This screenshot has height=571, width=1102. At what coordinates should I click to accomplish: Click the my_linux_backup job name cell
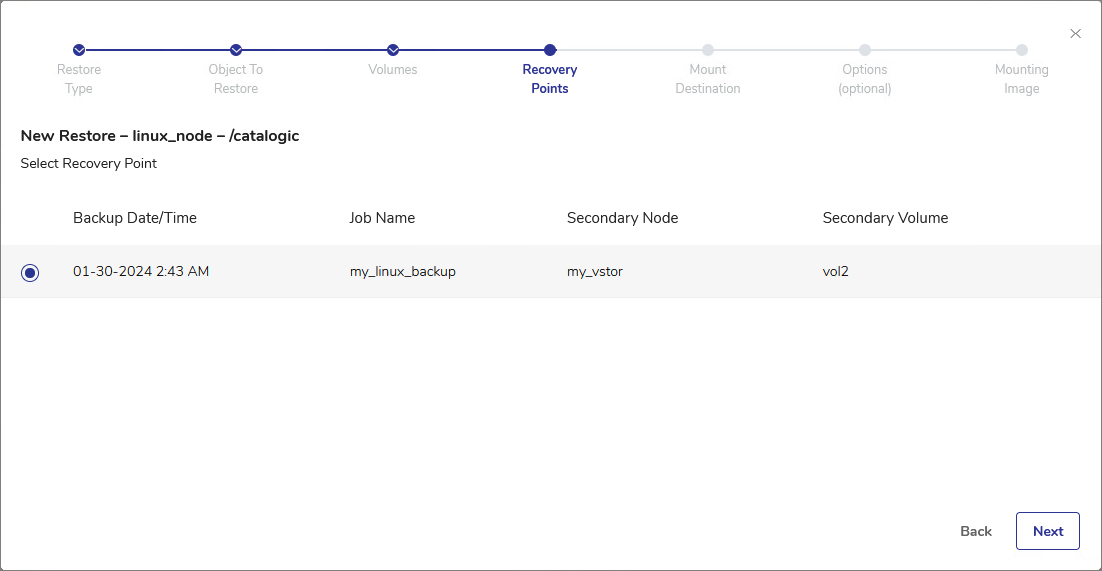tap(402, 271)
